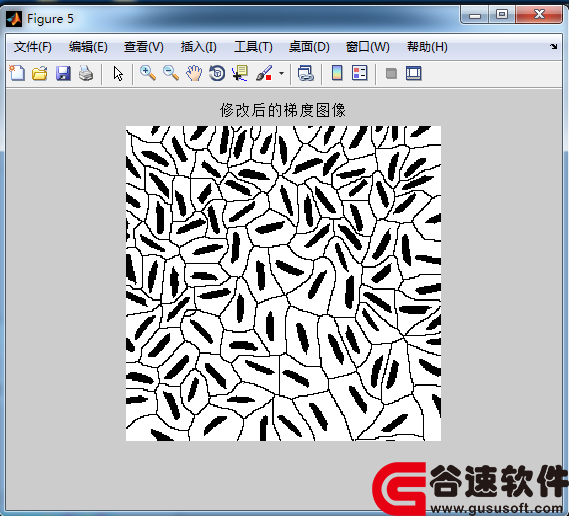Select the Edit Plot arrow tool
This screenshot has height=516, width=569.
[118, 73]
